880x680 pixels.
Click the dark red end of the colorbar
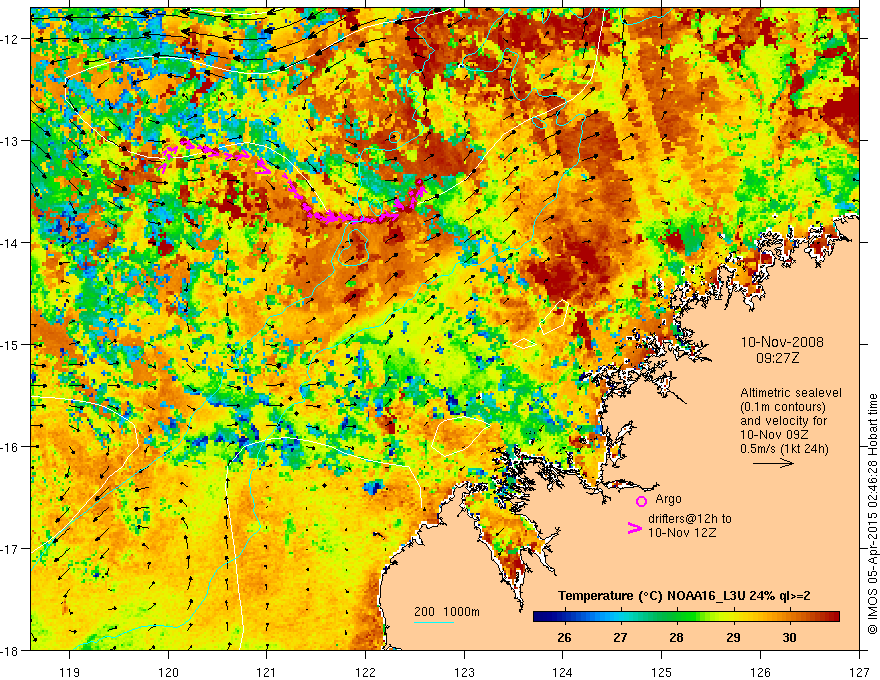click(834, 616)
